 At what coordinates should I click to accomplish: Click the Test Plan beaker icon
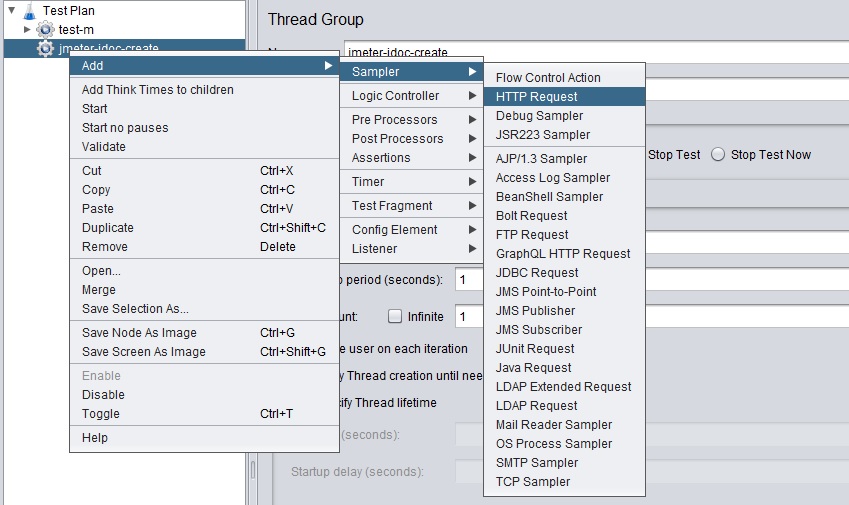[x=28, y=11]
